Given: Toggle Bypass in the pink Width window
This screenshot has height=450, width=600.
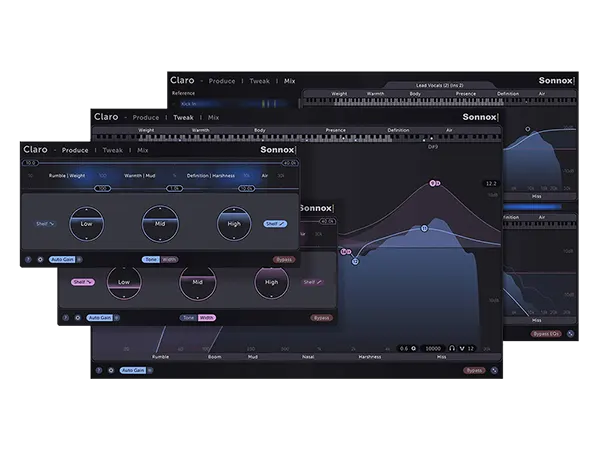Looking at the screenshot, I should (x=321, y=318).
